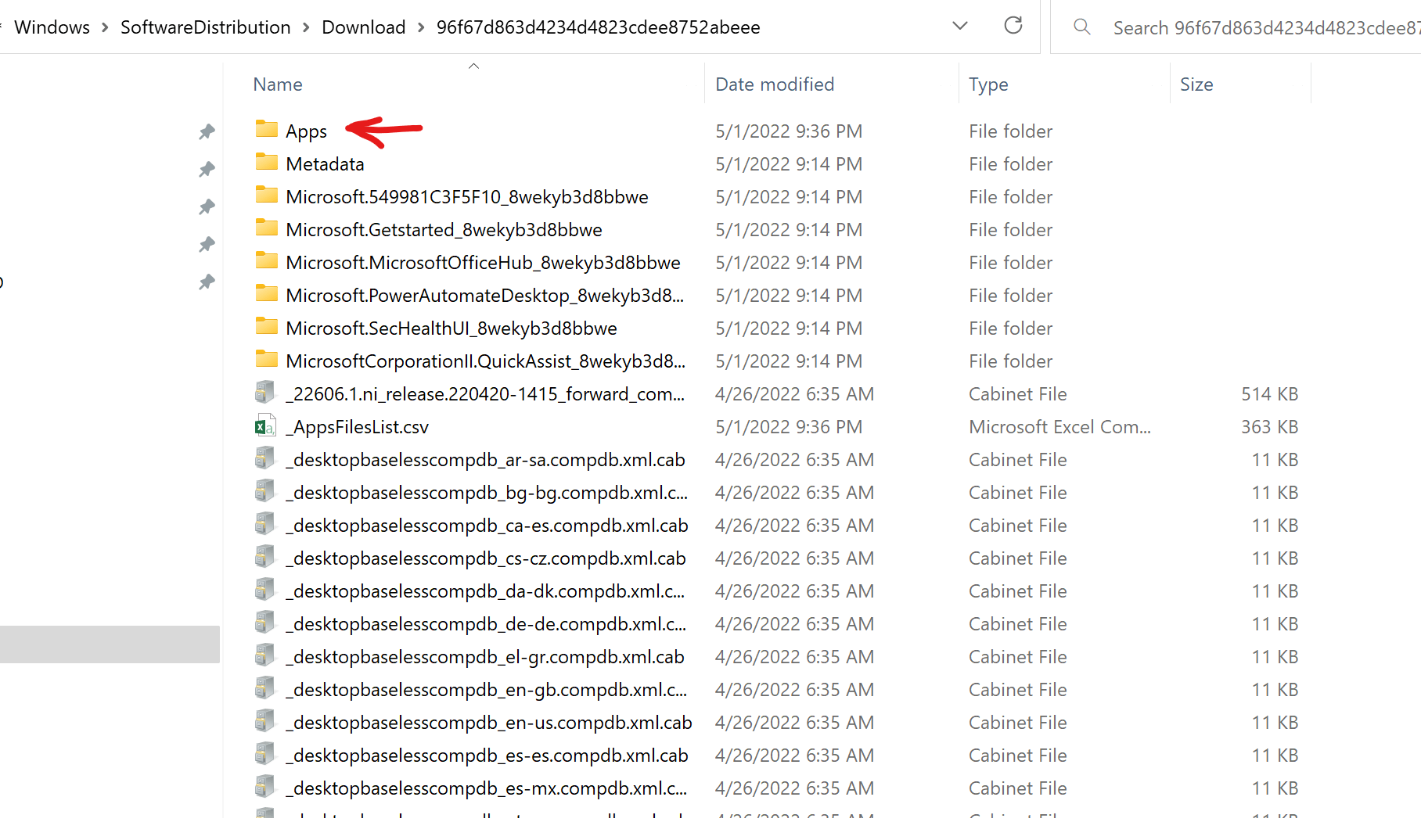Open the address bar history dropdown
The width and height of the screenshot is (1421, 840).
[960, 26]
